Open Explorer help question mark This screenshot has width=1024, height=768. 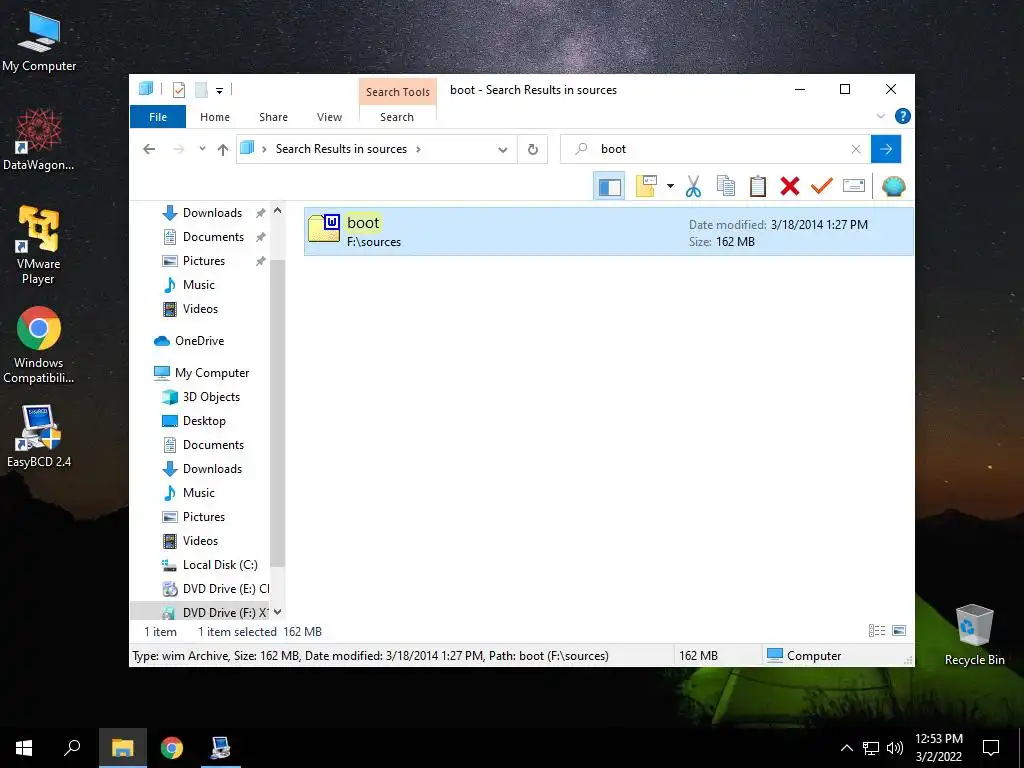point(903,116)
